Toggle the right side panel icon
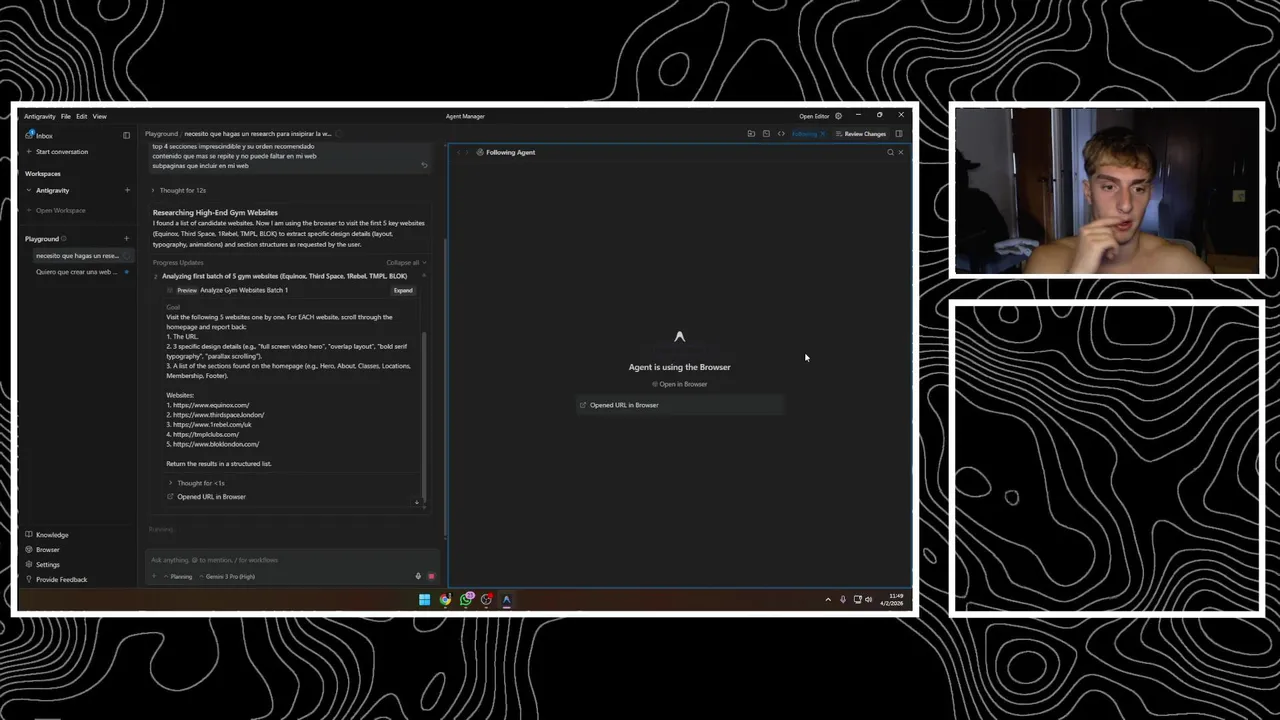 click(899, 134)
